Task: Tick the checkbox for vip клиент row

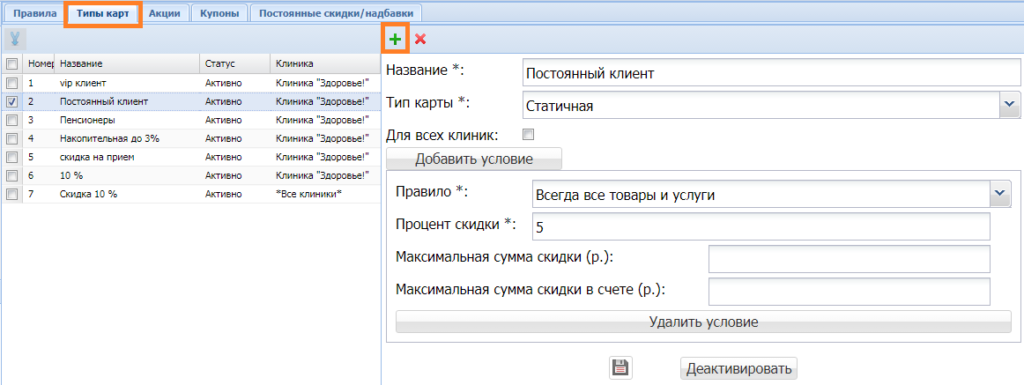Action: pyautogui.click(x=12, y=83)
